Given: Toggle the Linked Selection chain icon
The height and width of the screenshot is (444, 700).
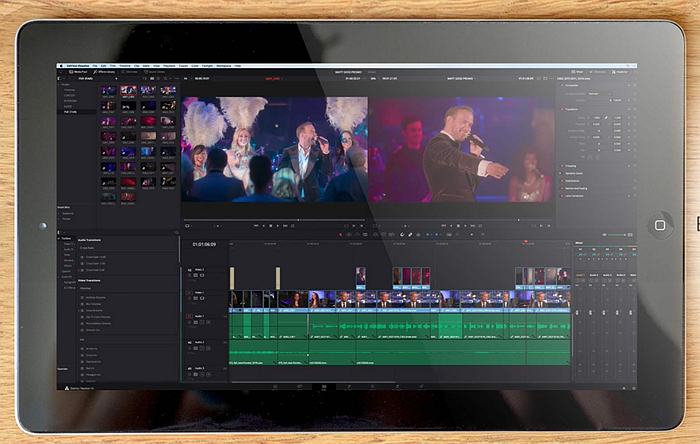Looking at the screenshot, I should pyautogui.click(x=410, y=234).
